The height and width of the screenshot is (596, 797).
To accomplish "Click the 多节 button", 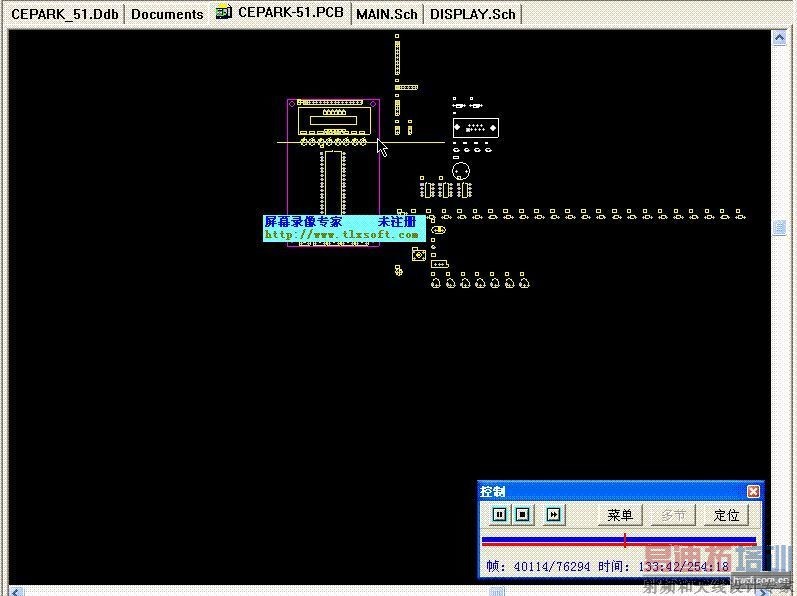I will coord(673,515).
